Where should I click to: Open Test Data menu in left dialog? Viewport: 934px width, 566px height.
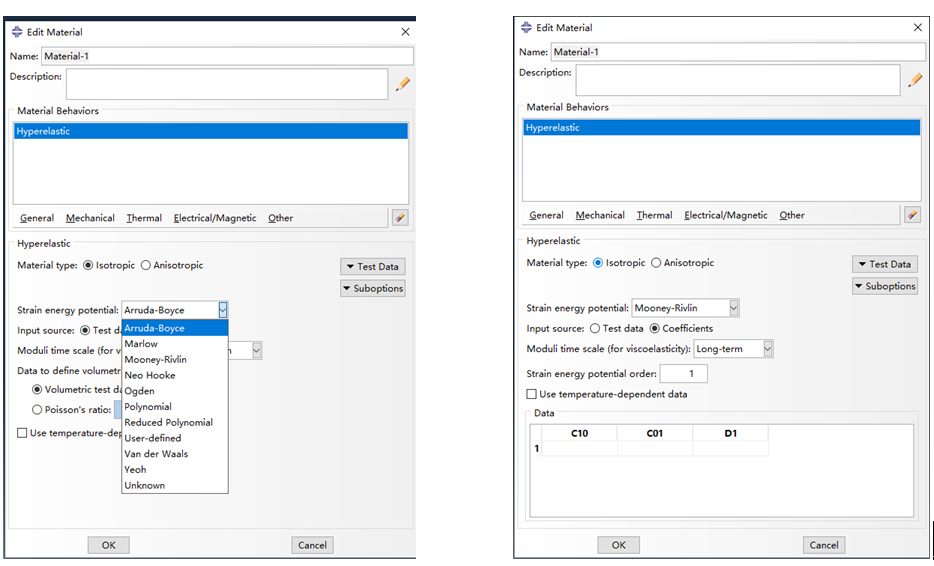click(373, 267)
